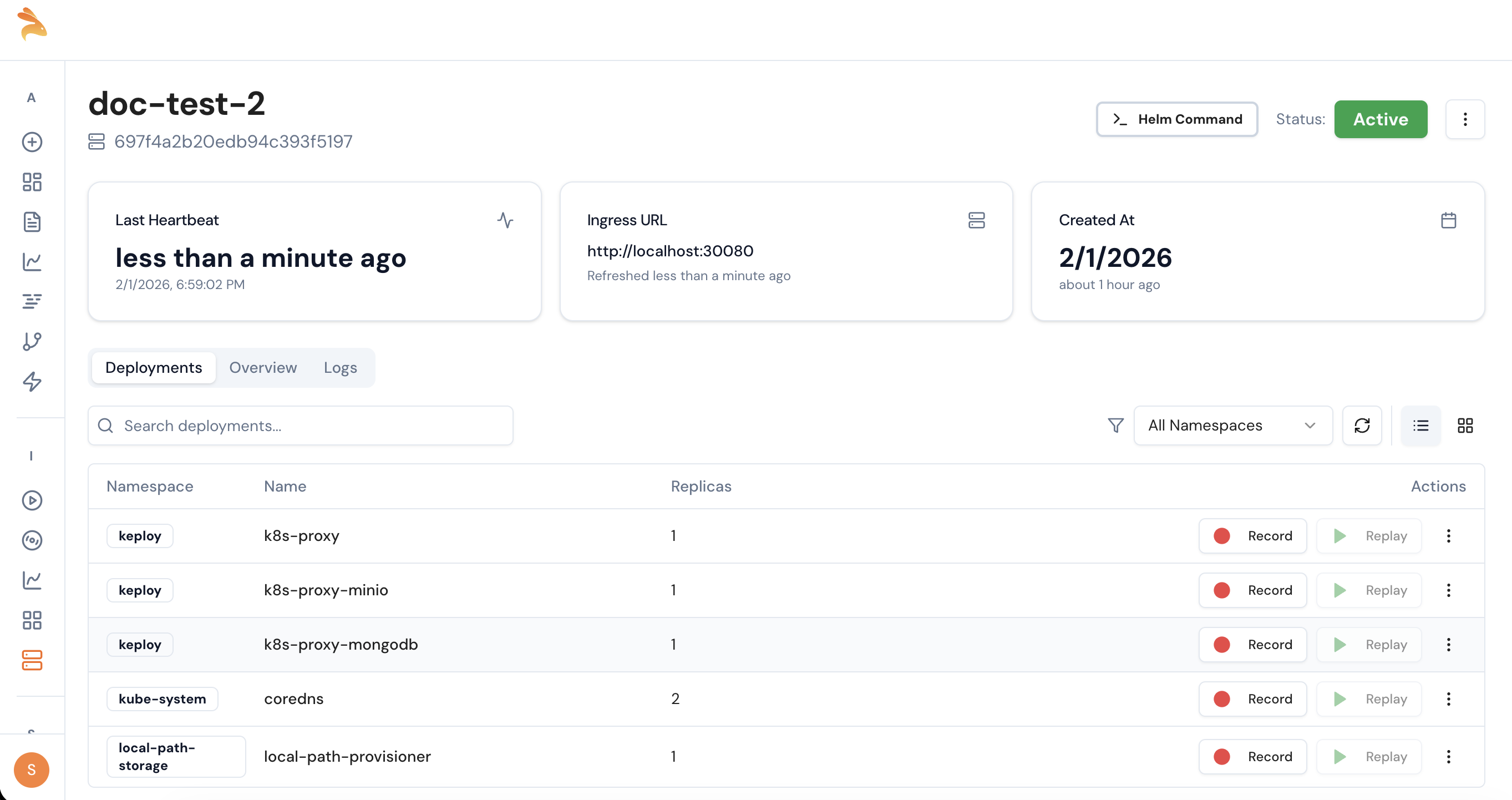
Task: Click the Helm Command button
Action: [1176, 119]
